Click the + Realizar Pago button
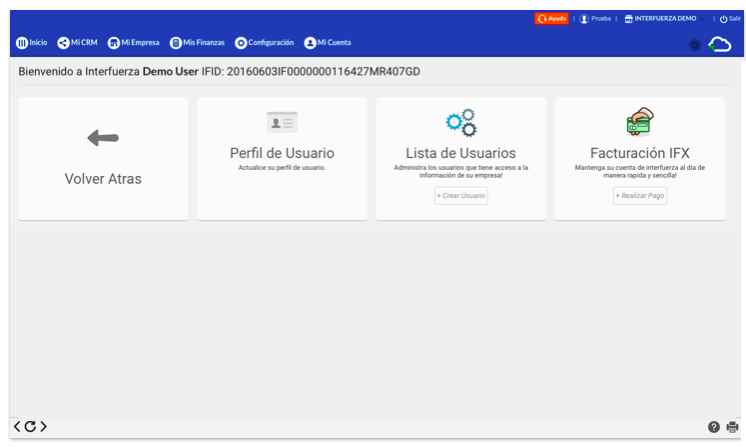The width and height of the screenshot is (746, 447). click(x=640, y=196)
